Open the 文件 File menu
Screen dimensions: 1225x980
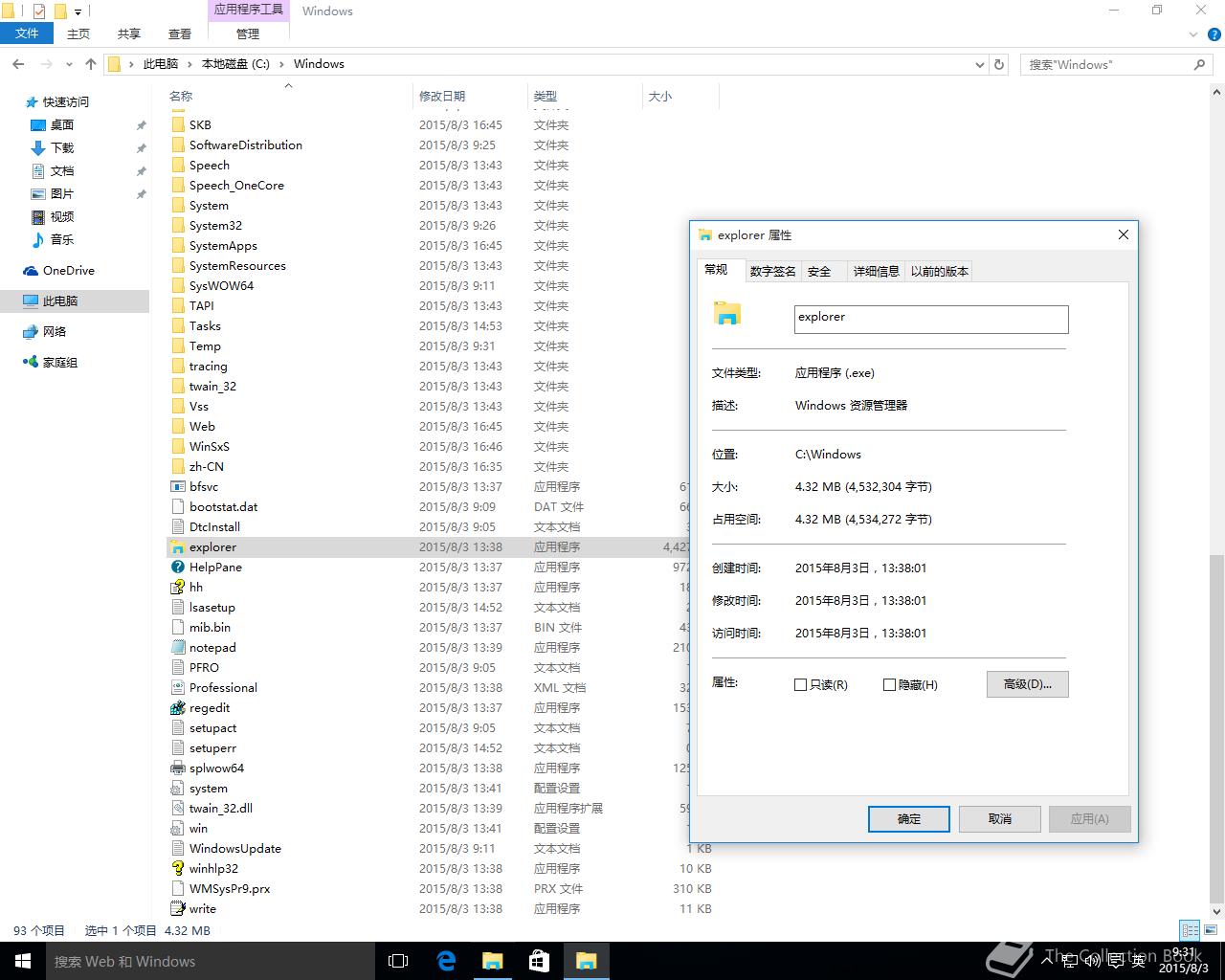pyautogui.click(x=27, y=33)
